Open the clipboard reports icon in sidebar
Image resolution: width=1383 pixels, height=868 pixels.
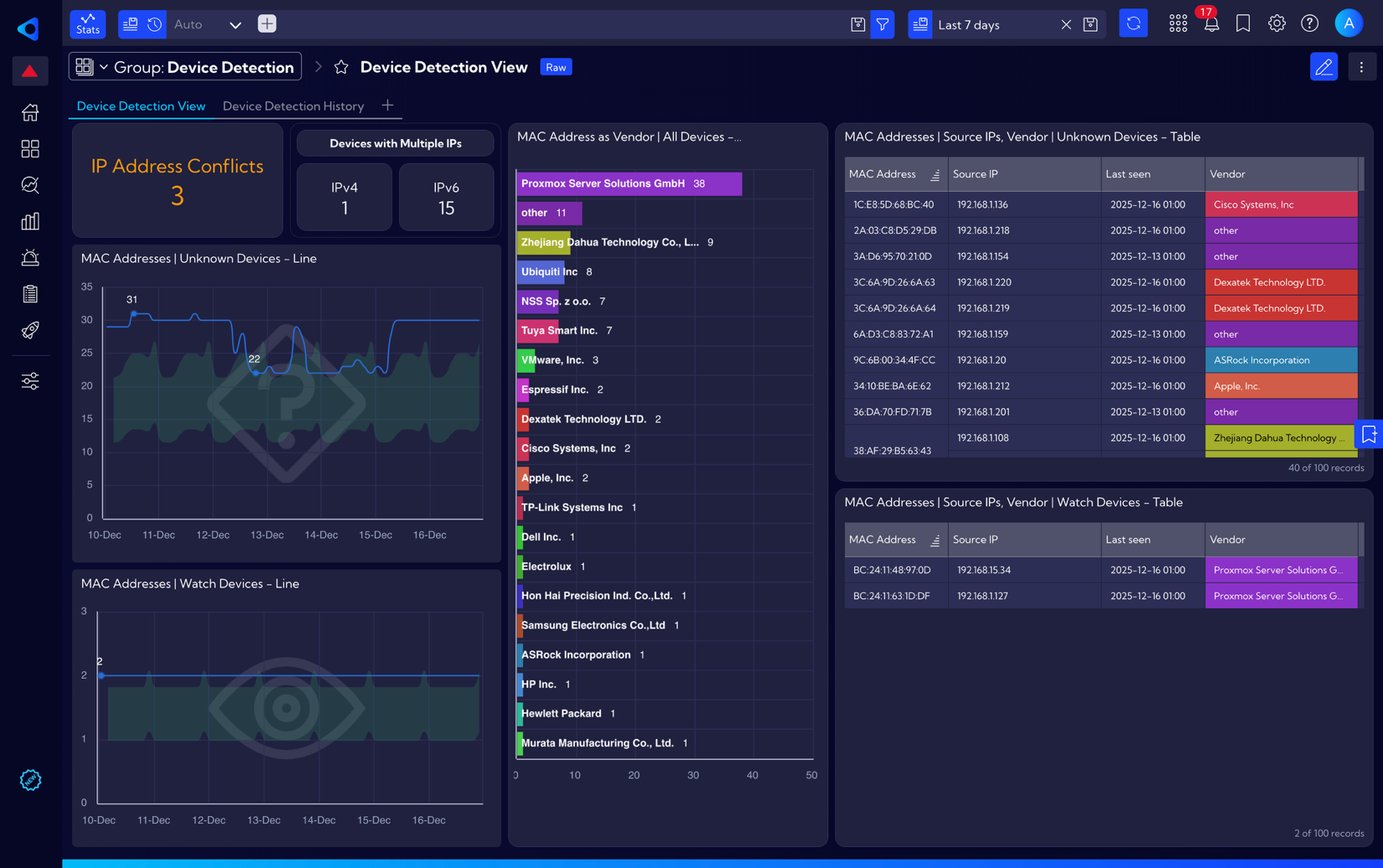coord(30,294)
